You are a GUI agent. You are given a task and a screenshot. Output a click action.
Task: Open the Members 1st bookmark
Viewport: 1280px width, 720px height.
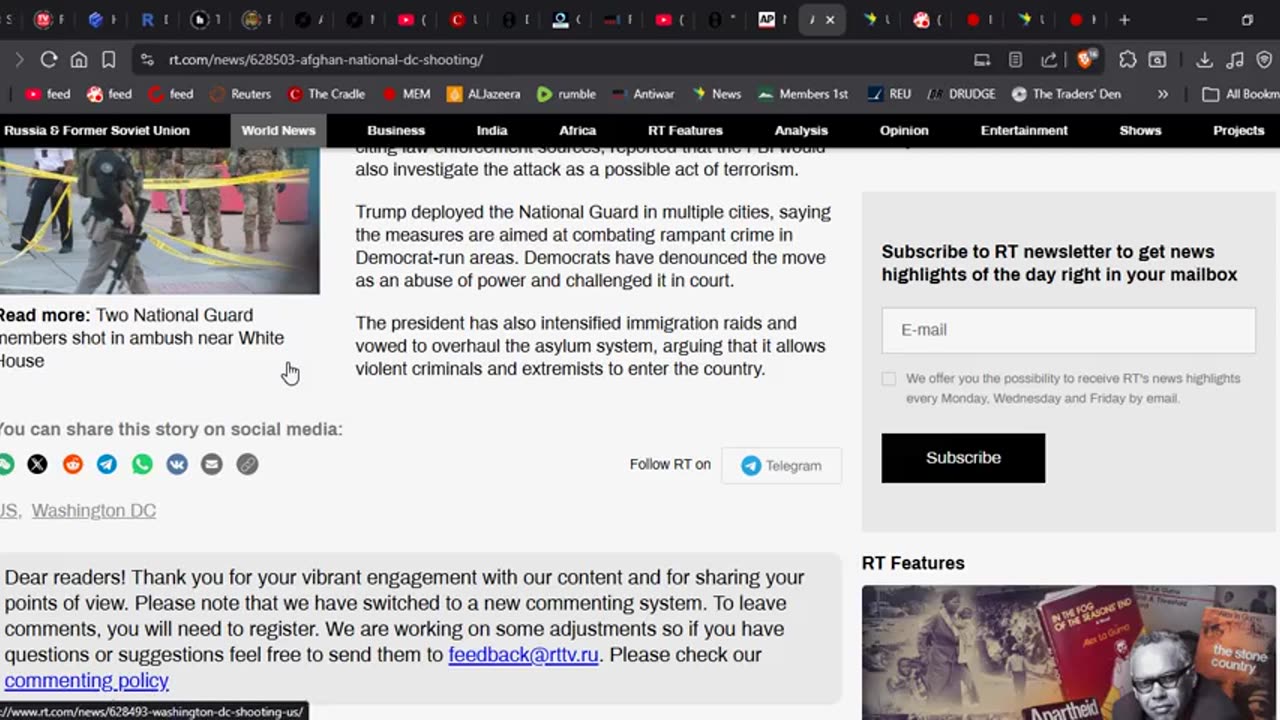(803, 94)
